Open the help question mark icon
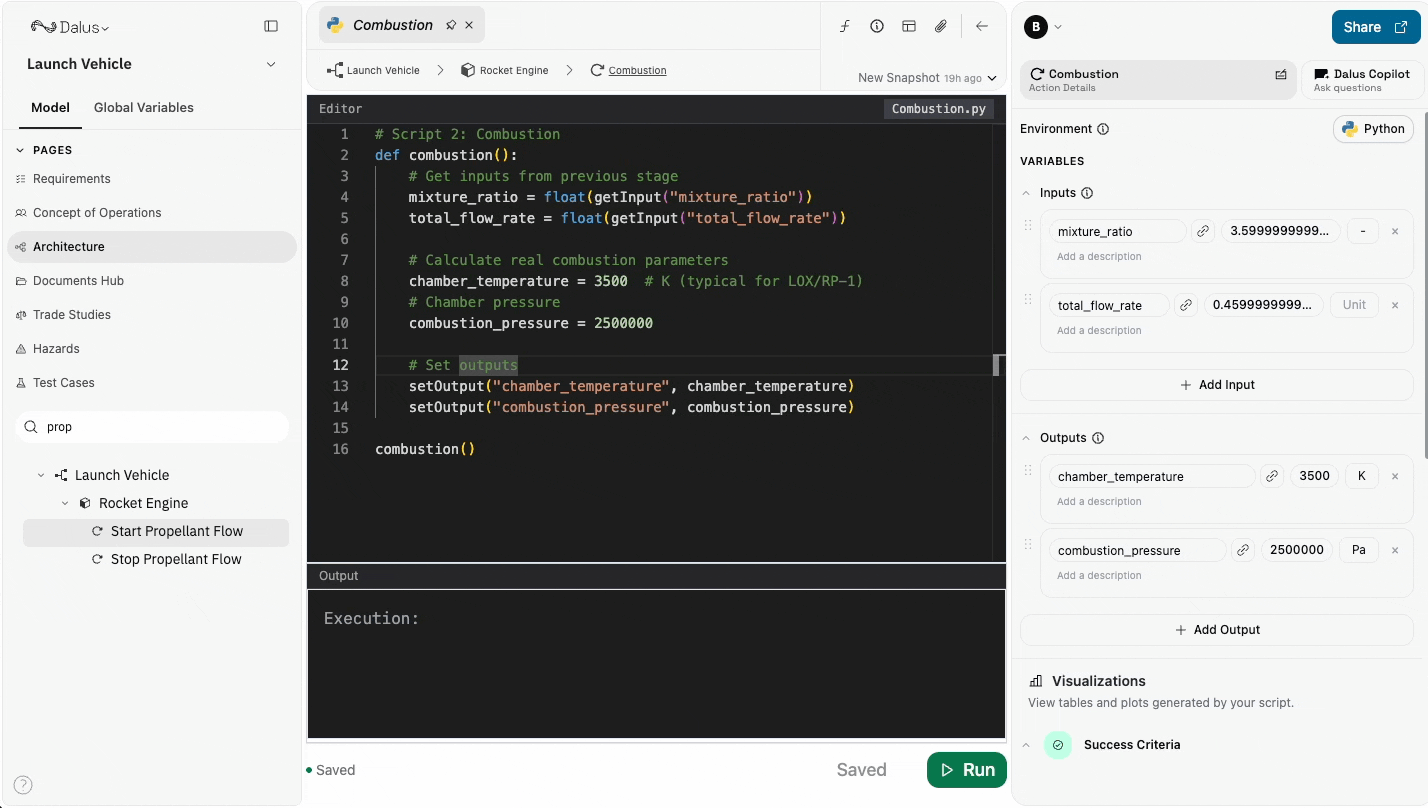The width and height of the screenshot is (1428, 808). point(23,785)
